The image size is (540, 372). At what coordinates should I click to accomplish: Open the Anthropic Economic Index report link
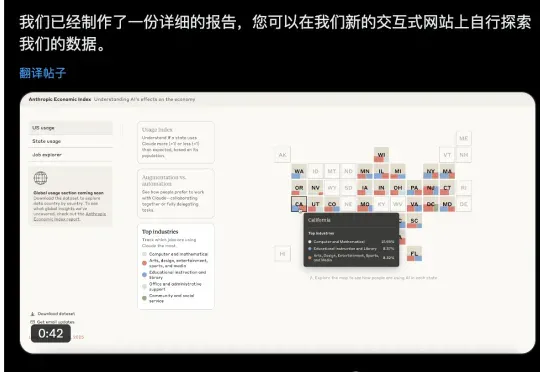pos(70,216)
